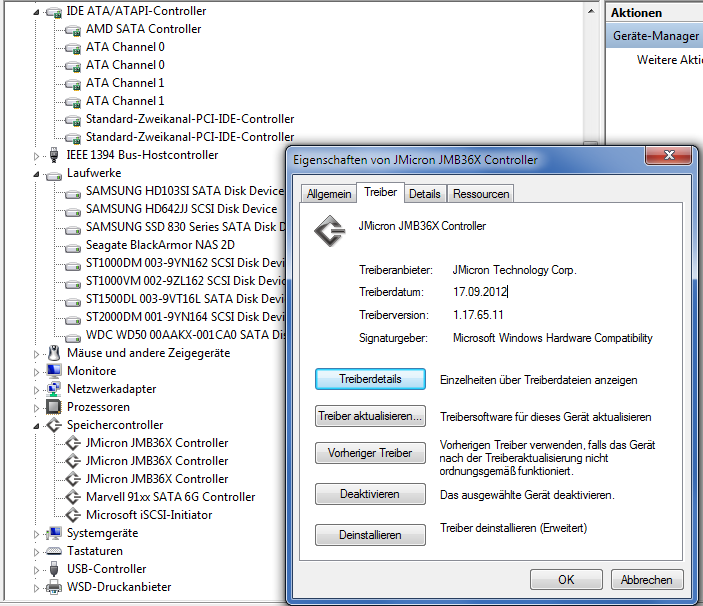Click ST2000DM 001-9YN164 disk icon
The image size is (703, 606).
[73, 320]
